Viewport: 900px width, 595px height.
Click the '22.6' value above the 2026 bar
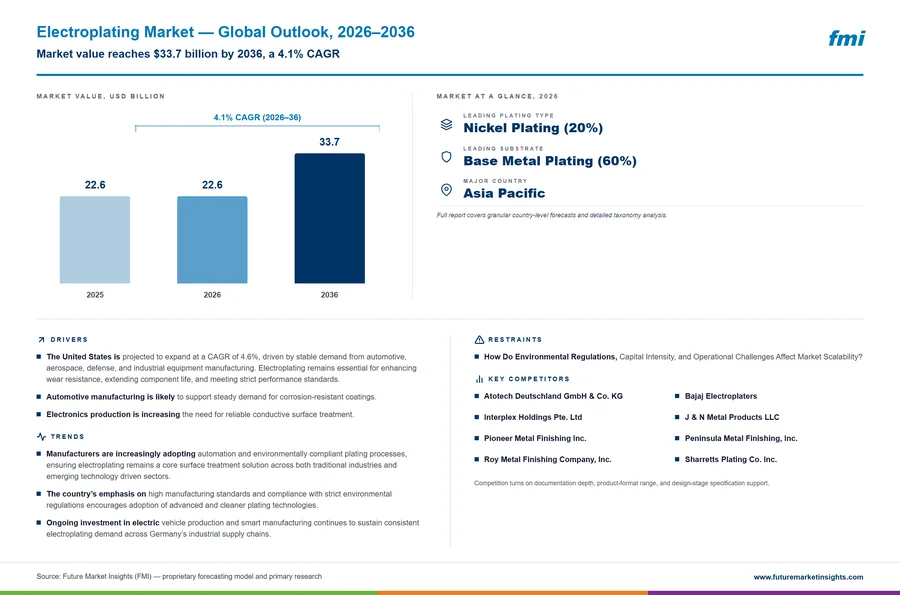click(212, 185)
